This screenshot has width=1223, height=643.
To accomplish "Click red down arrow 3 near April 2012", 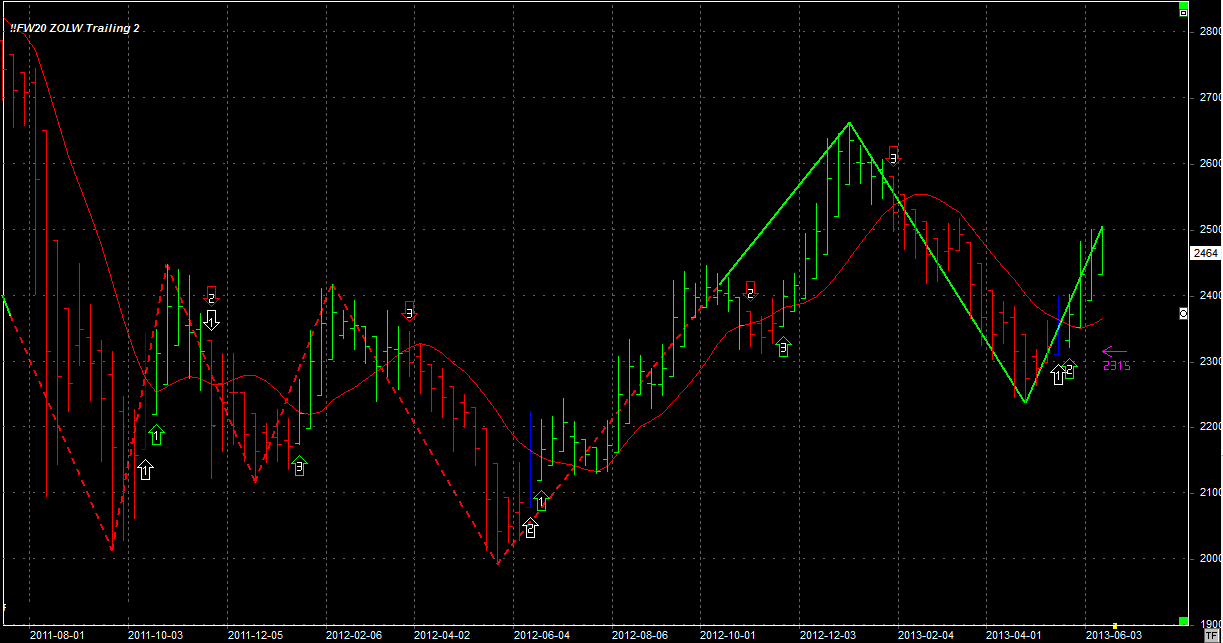I will (409, 311).
